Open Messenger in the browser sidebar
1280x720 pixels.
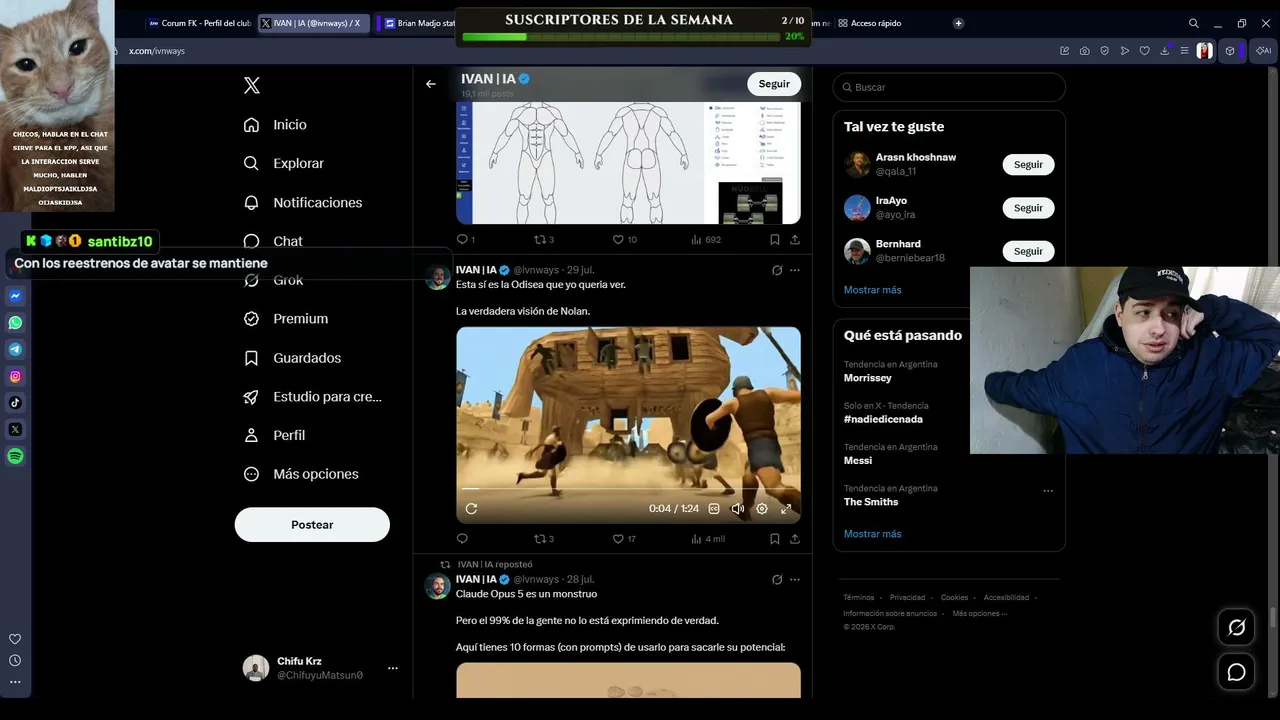(15, 297)
